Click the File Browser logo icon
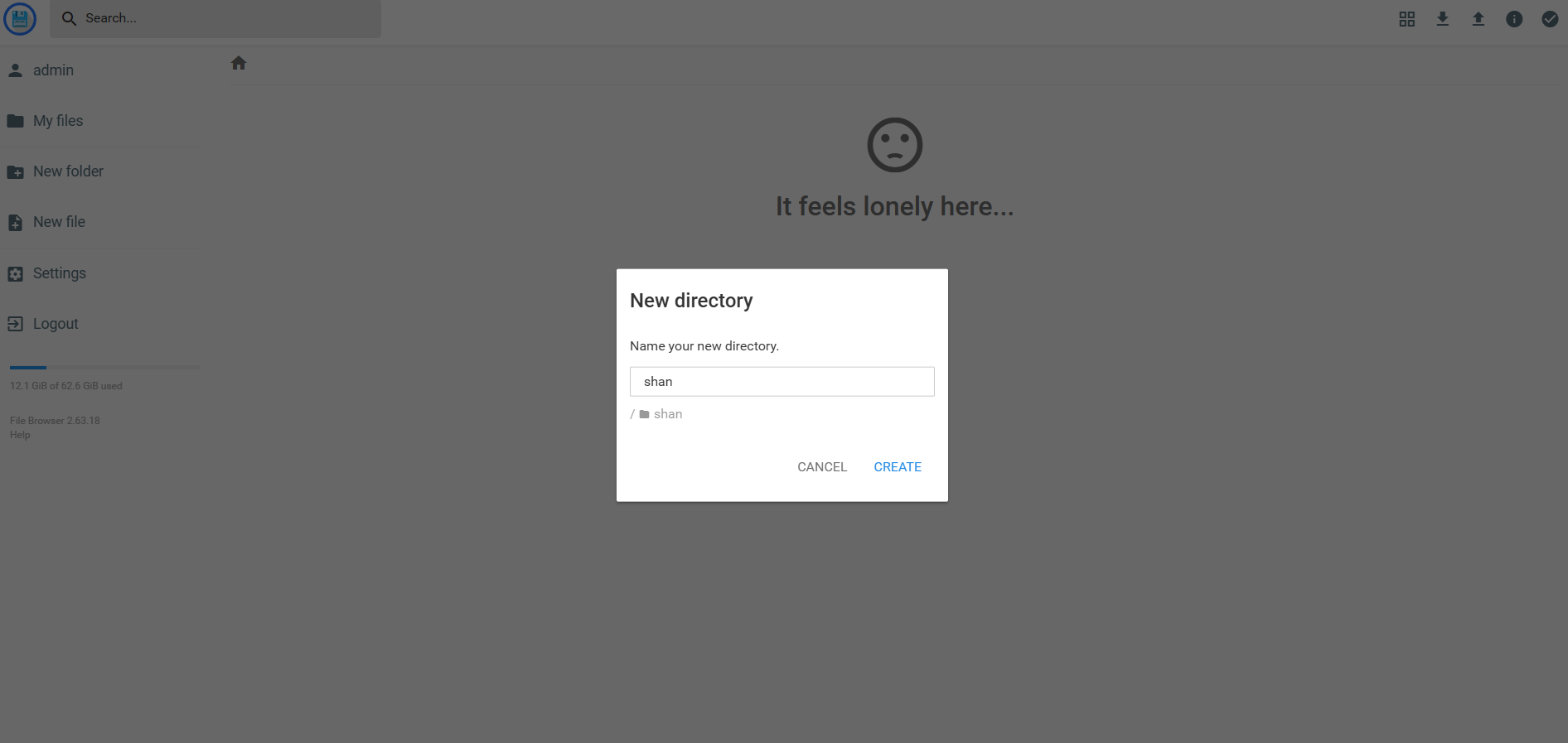This screenshot has width=1568, height=743. point(20,18)
